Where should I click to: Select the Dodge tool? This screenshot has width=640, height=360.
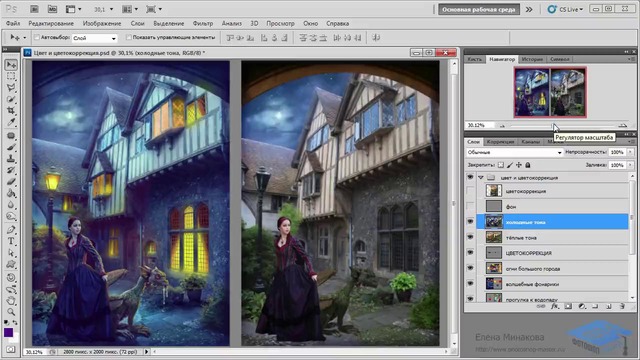[x=11, y=216]
